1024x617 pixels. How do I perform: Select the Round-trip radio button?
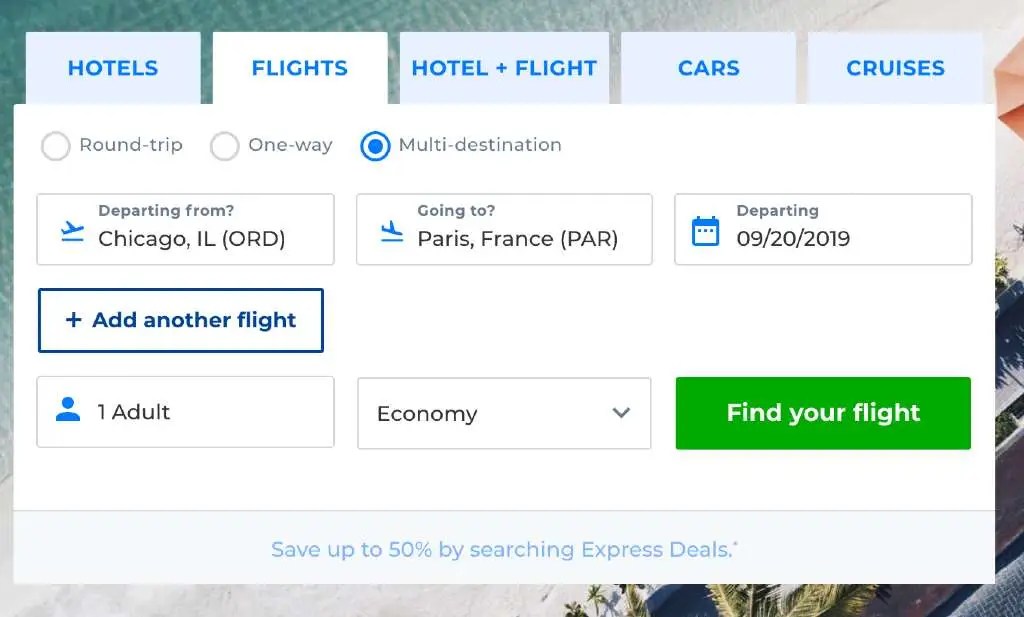point(56,146)
